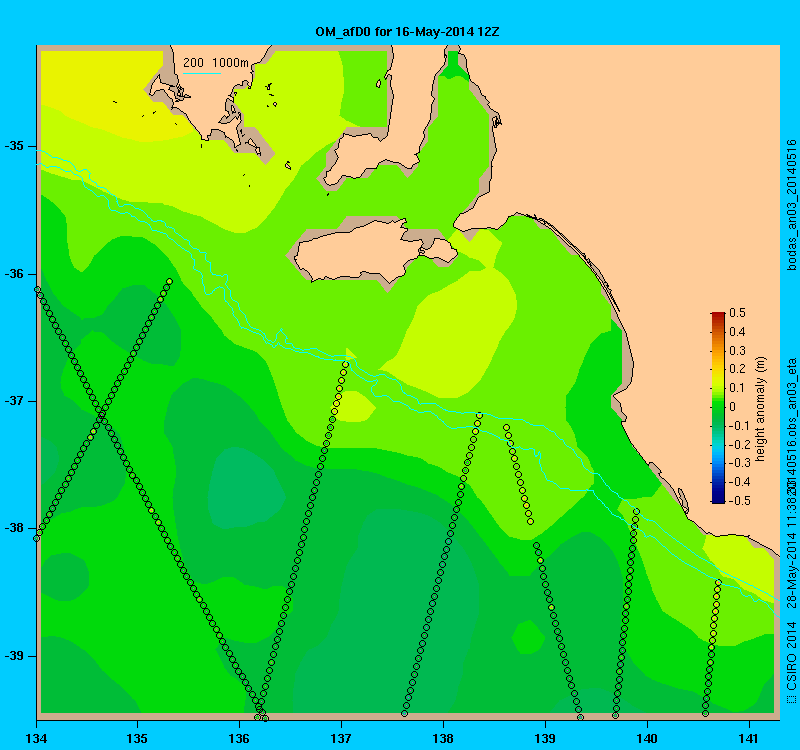Click the -0.4 tick on the color bar
The image size is (800, 750).
[x=740, y=482]
